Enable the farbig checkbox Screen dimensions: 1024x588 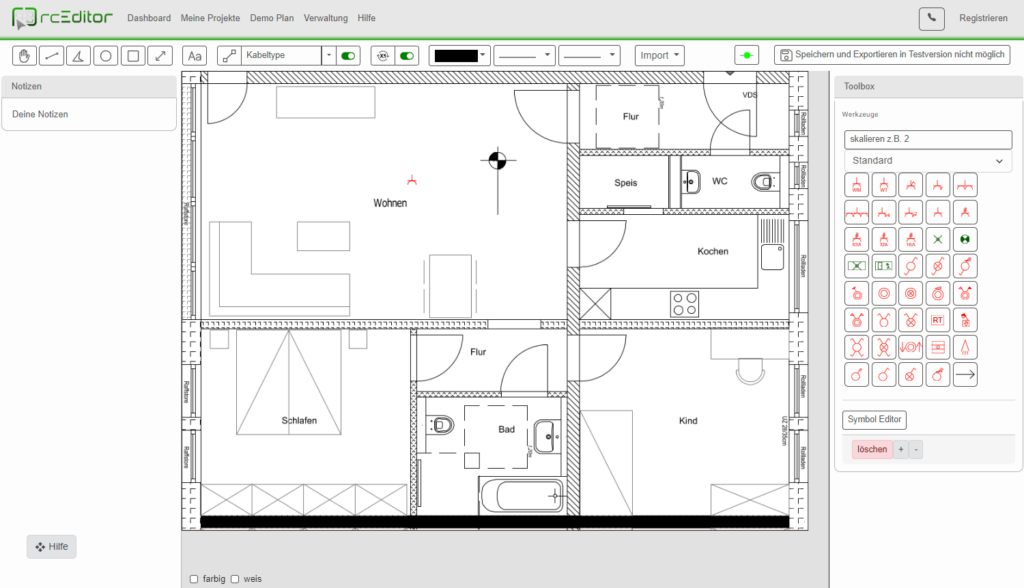click(193, 579)
